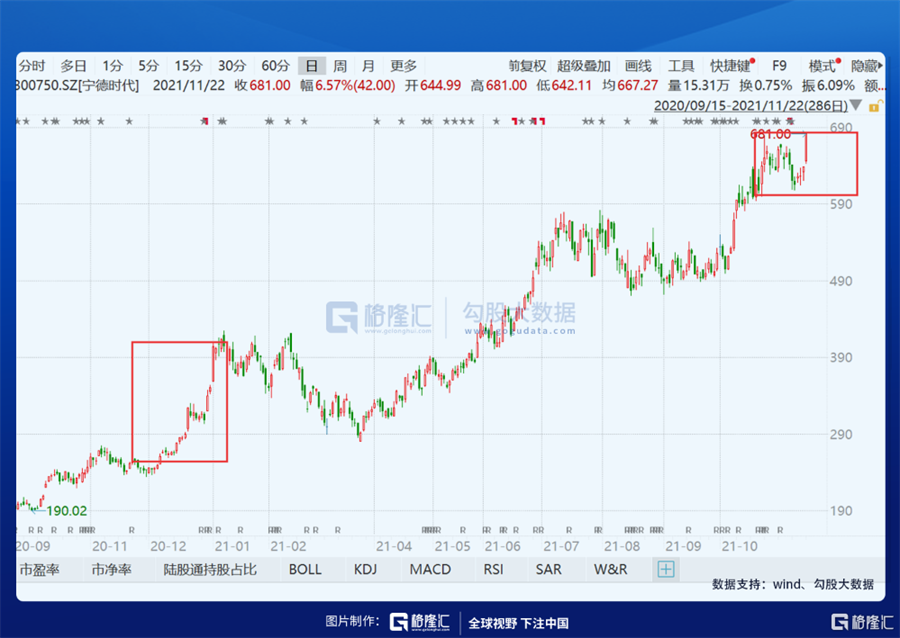Click the 量15.31万 volume value
Screen dimensions: 900x638
698,85
